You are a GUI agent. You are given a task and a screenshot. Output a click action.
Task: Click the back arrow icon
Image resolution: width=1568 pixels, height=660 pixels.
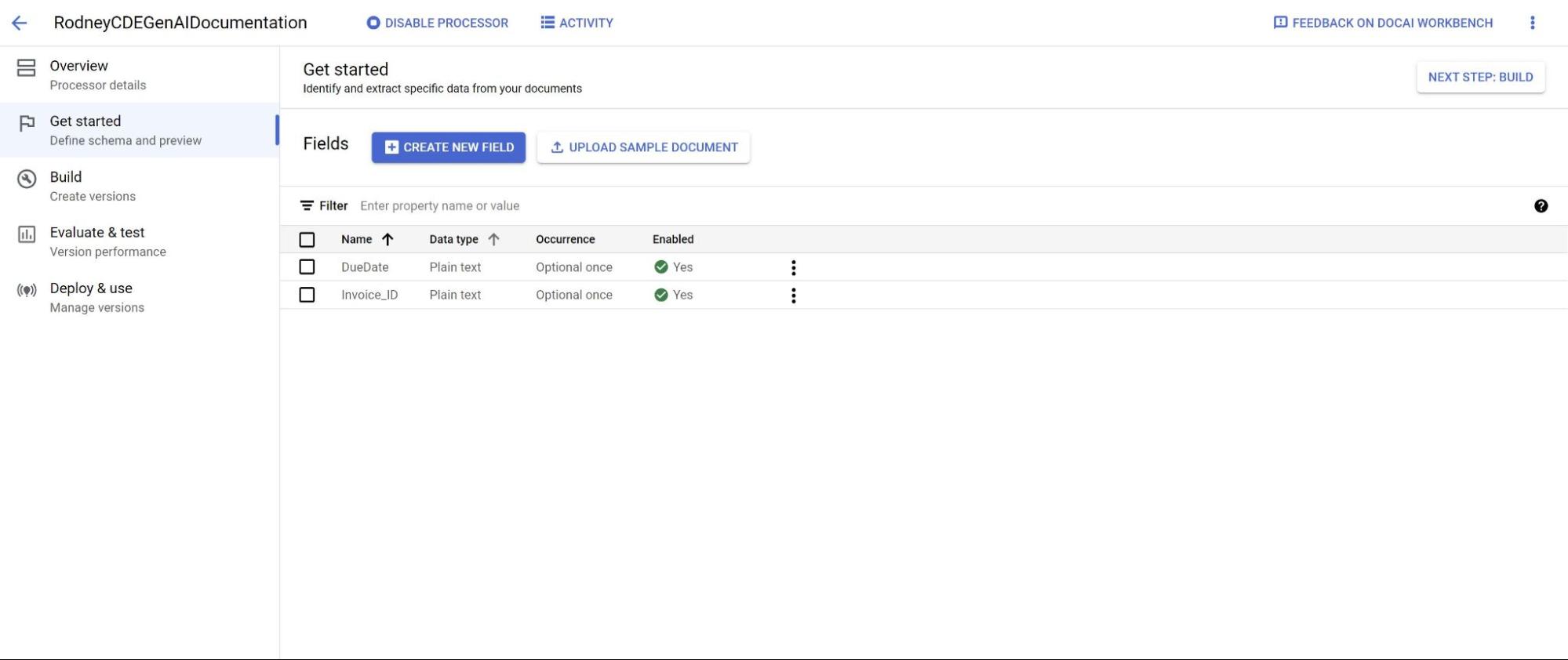click(20, 23)
